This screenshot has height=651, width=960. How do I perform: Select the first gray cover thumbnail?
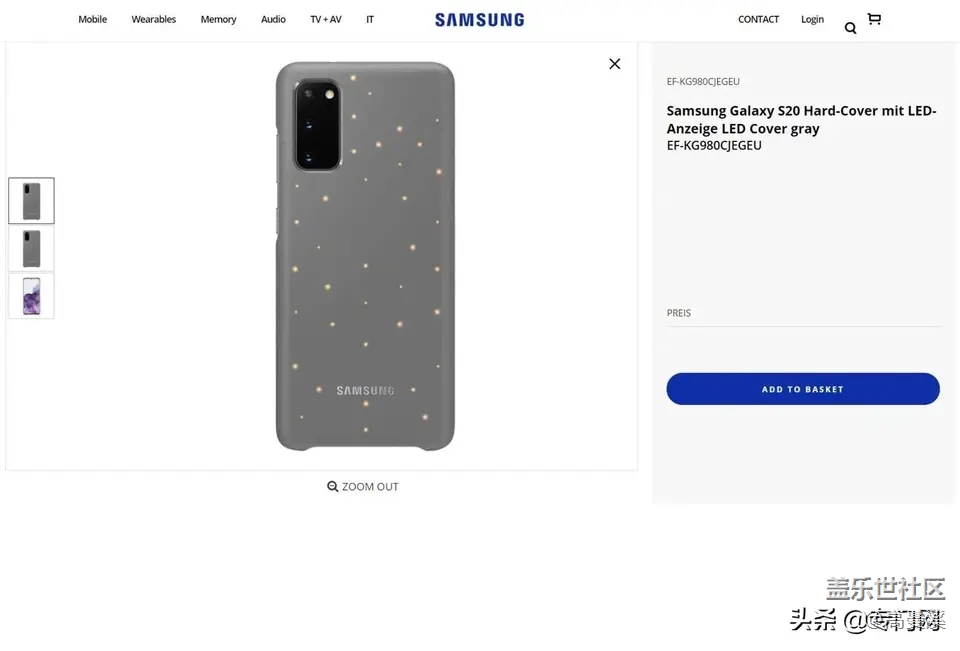(32, 201)
